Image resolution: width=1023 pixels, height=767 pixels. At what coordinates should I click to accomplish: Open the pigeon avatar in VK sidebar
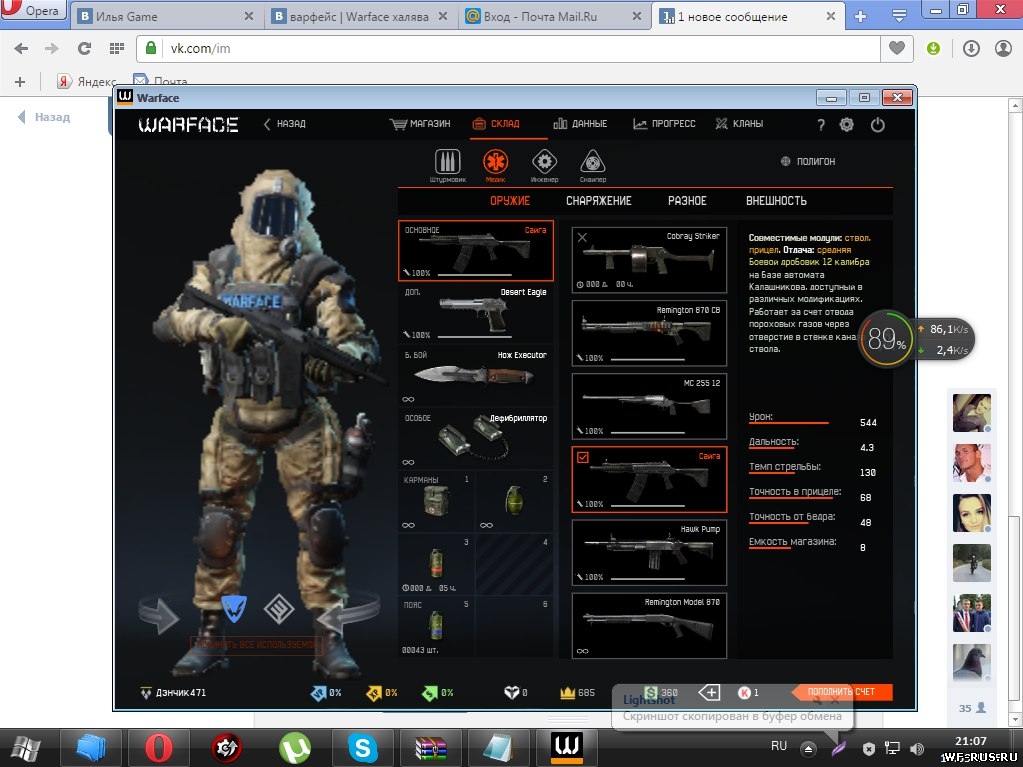[x=971, y=663]
